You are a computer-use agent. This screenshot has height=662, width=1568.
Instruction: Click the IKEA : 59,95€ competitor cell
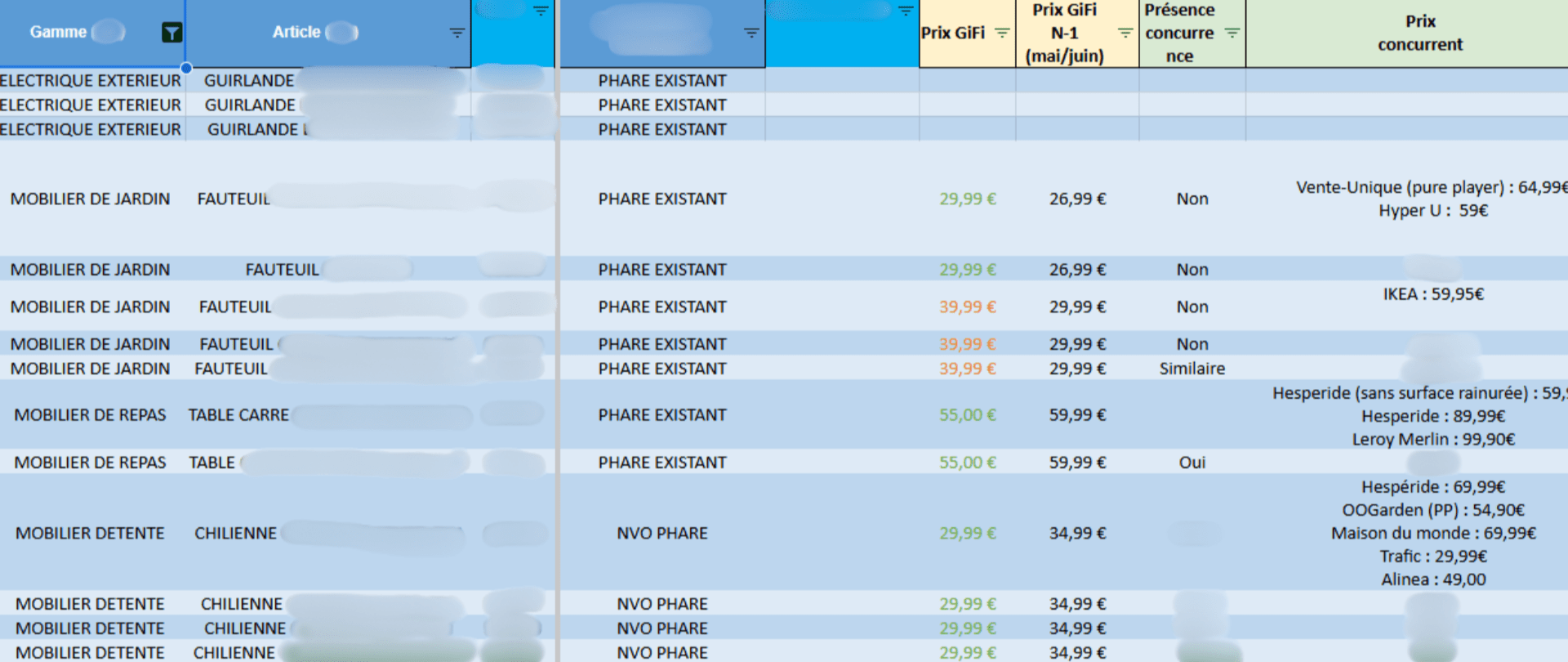[x=1432, y=295]
